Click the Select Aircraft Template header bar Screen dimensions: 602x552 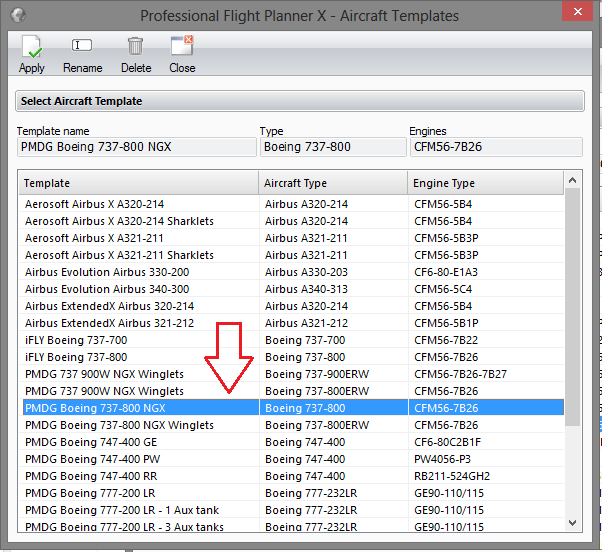coord(300,101)
